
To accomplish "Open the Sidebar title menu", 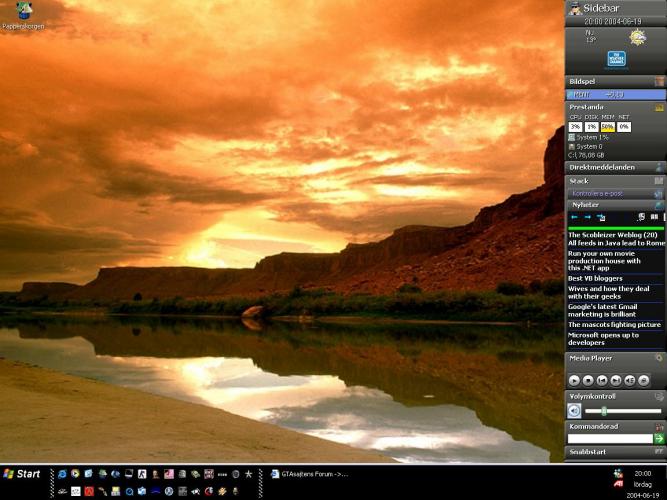I will tap(601, 8).
